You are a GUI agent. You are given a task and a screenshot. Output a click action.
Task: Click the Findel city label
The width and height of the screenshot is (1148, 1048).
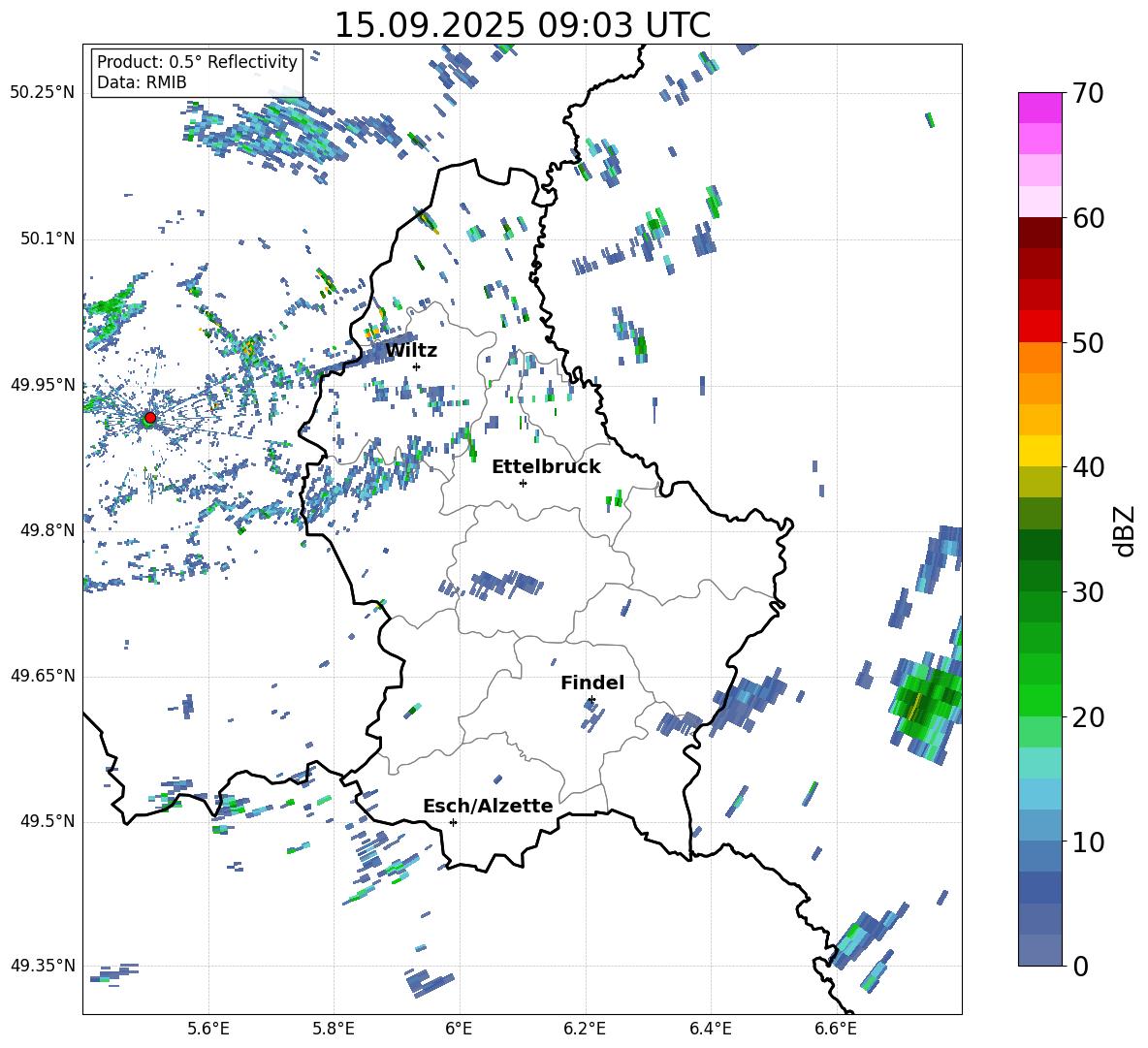592,683
